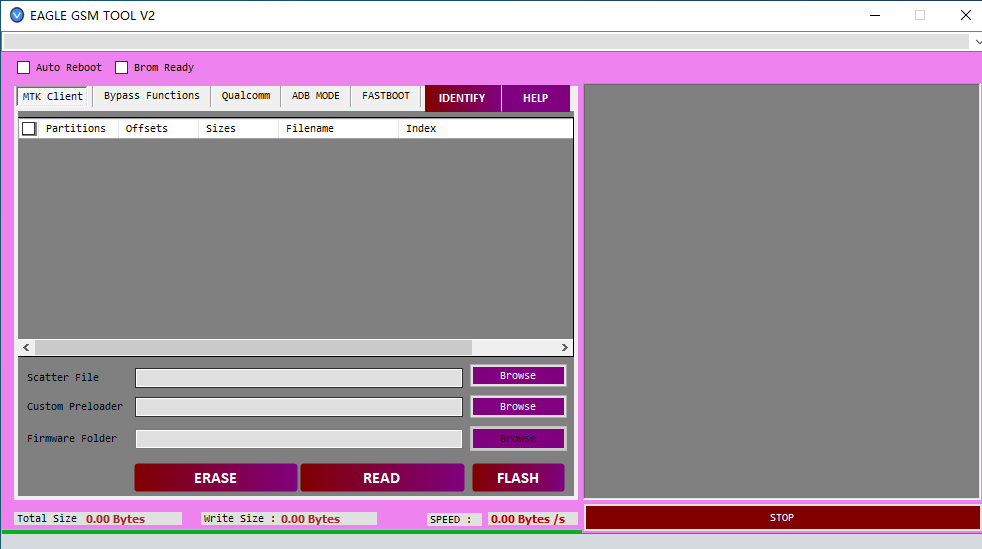Click the Eagle GSM Tool title bar logo
The height and width of the screenshot is (549, 982).
click(x=17, y=15)
